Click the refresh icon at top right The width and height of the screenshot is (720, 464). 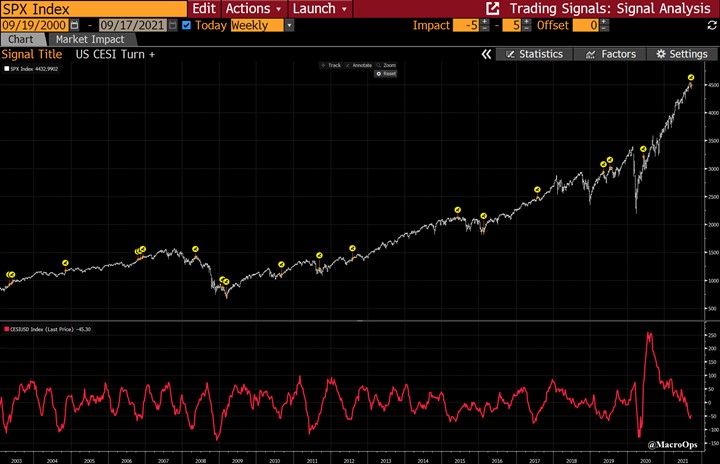[711, 24]
